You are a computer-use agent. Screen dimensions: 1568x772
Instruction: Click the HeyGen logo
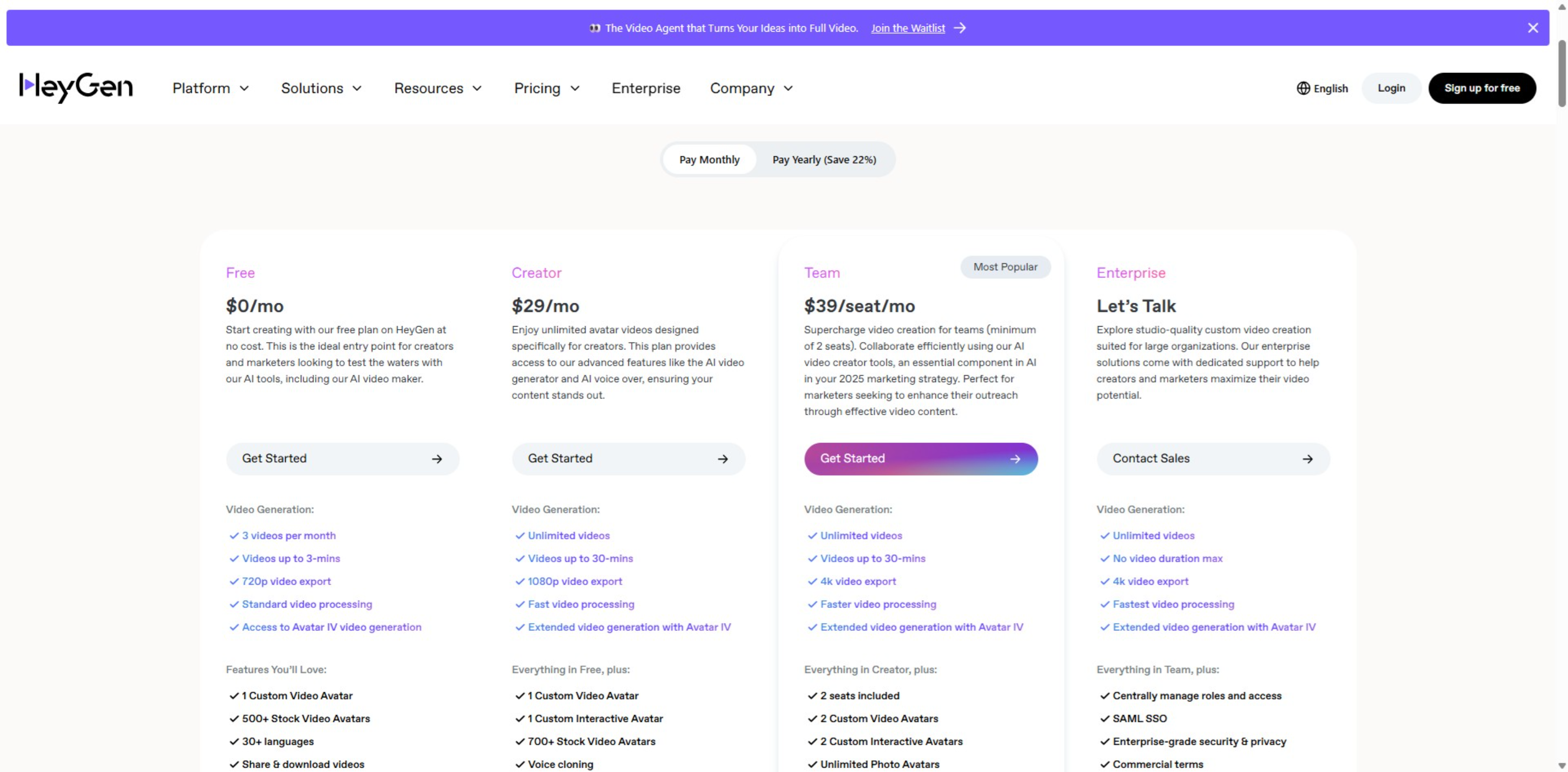(75, 87)
